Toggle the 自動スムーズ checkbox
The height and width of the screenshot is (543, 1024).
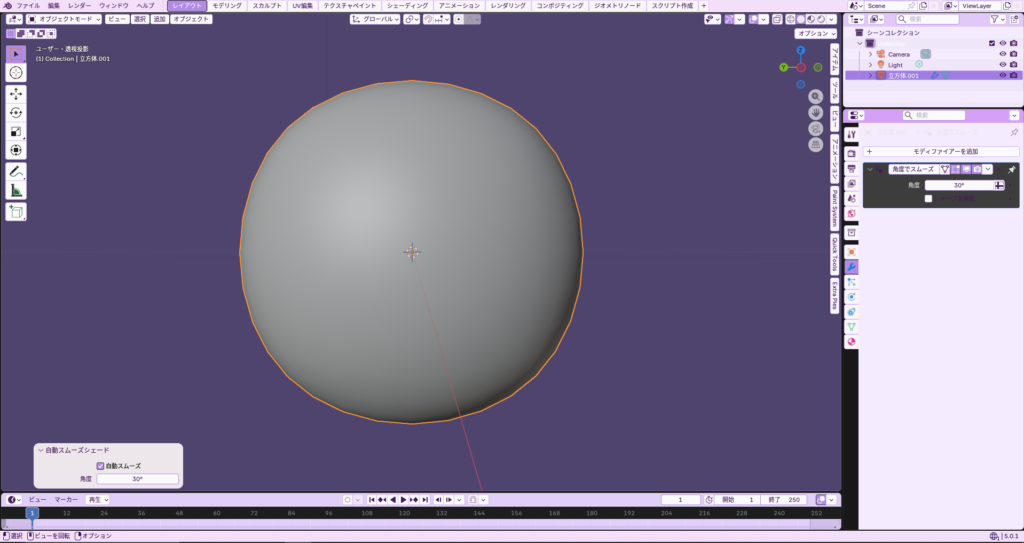[100, 465]
